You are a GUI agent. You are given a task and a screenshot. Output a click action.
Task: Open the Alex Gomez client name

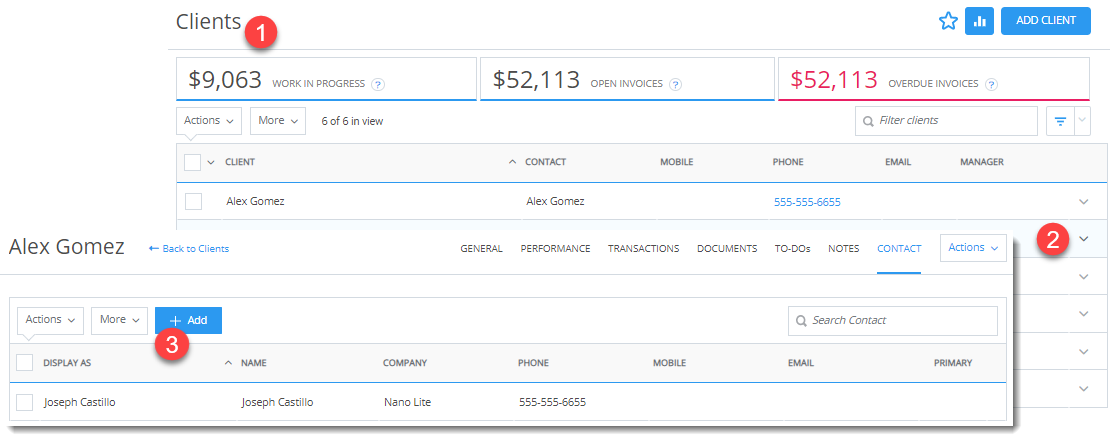click(x=256, y=202)
